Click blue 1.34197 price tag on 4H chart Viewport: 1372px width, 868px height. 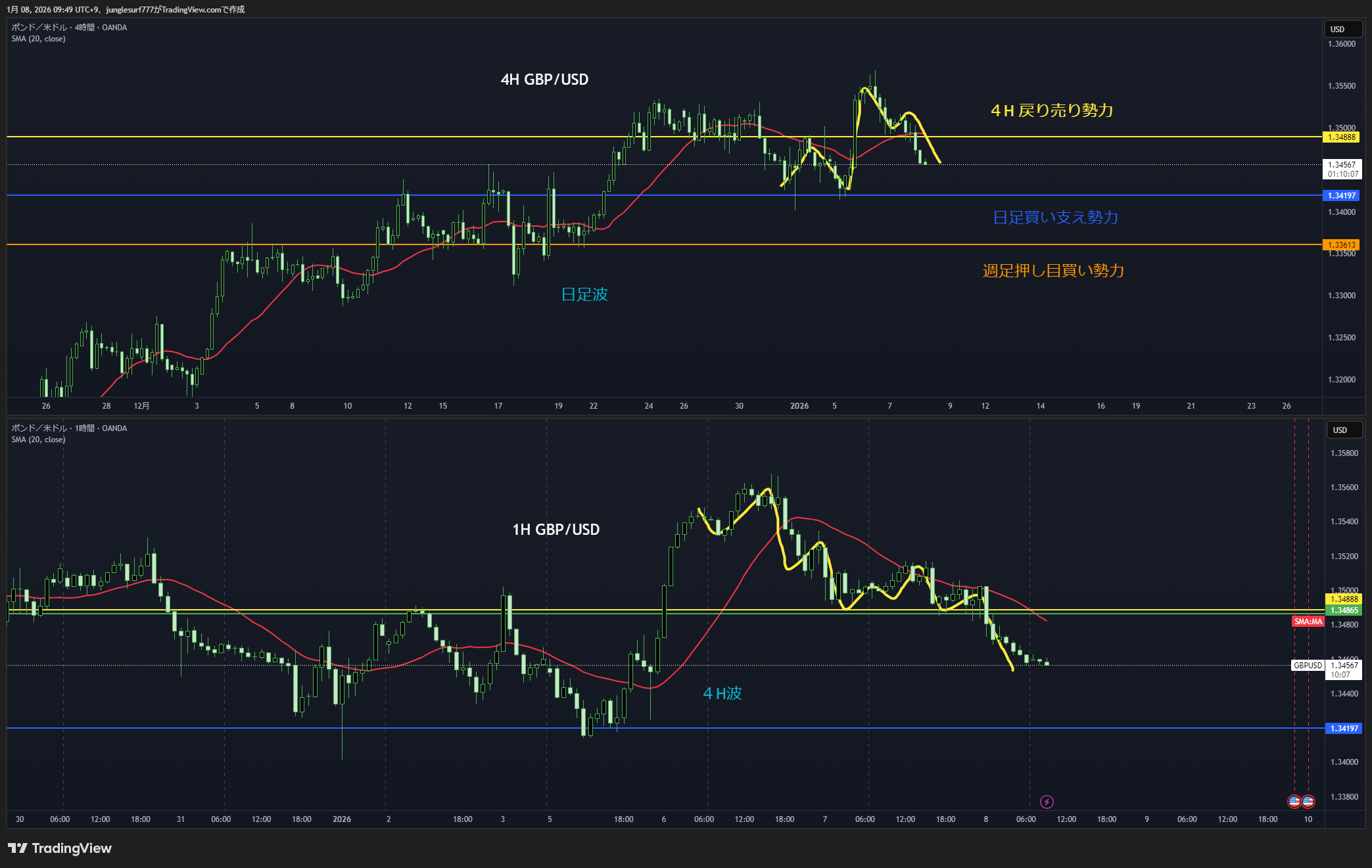click(x=1342, y=196)
